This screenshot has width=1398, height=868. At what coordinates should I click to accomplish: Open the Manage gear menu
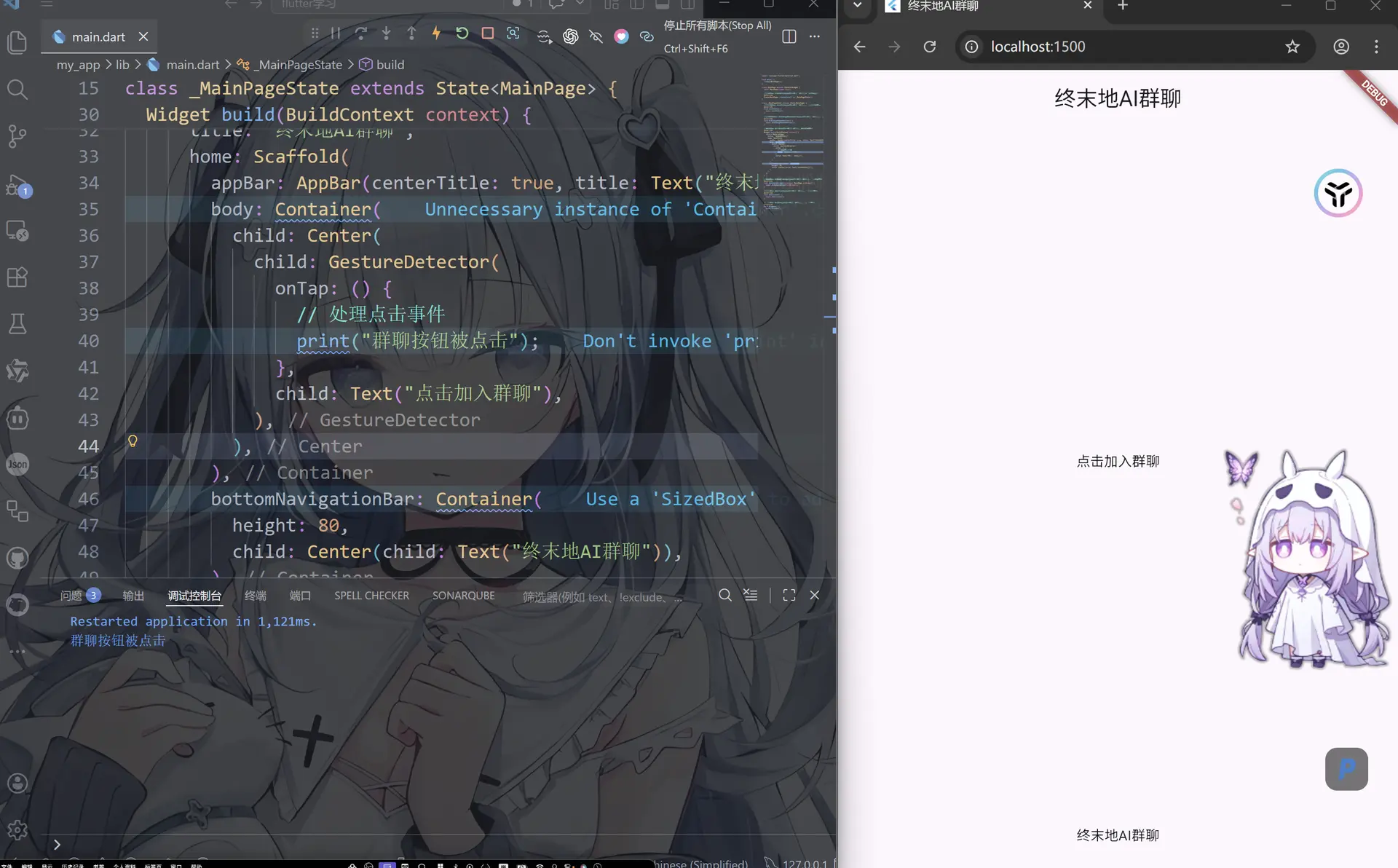coord(17,829)
